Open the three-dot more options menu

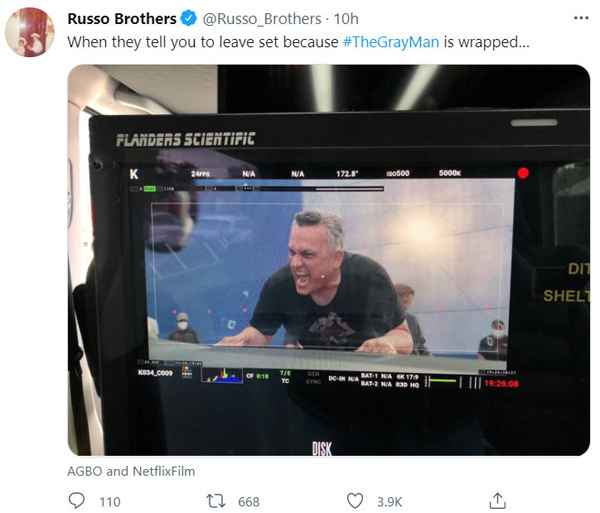click(x=581, y=18)
